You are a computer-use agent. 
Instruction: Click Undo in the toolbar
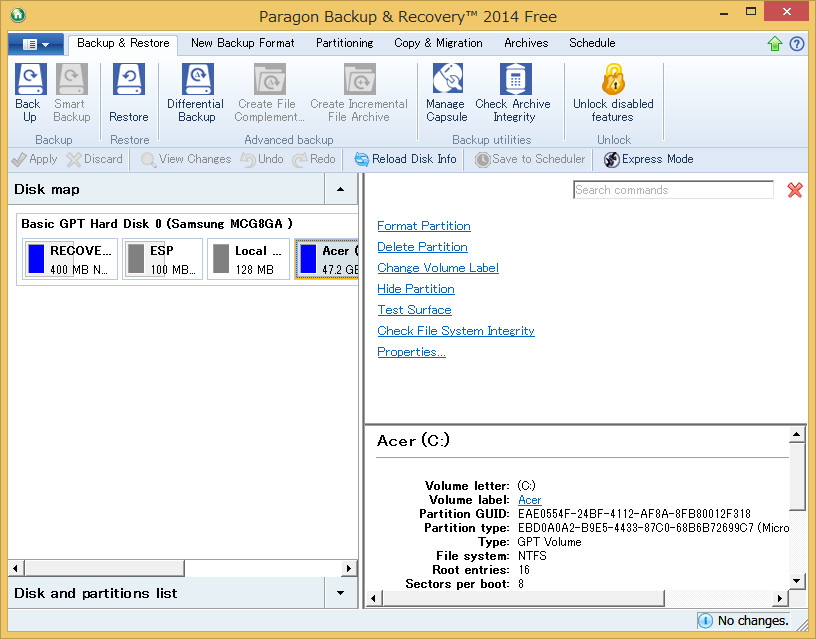tap(261, 159)
